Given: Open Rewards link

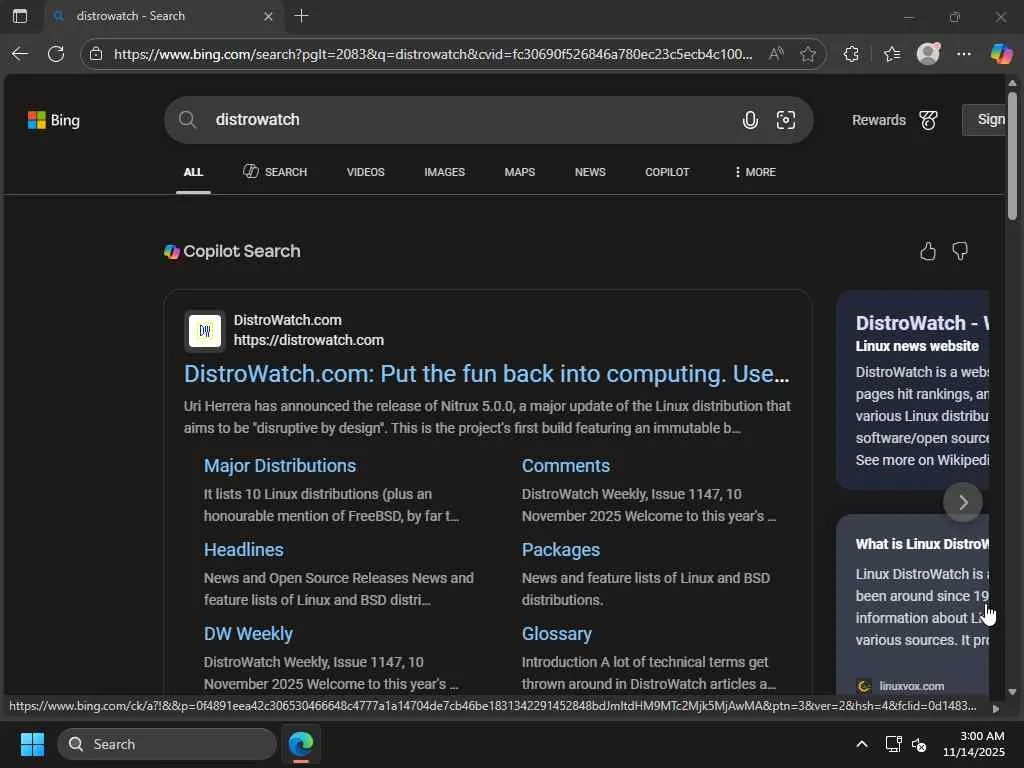Looking at the screenshot, I should [x=878, y=120].
